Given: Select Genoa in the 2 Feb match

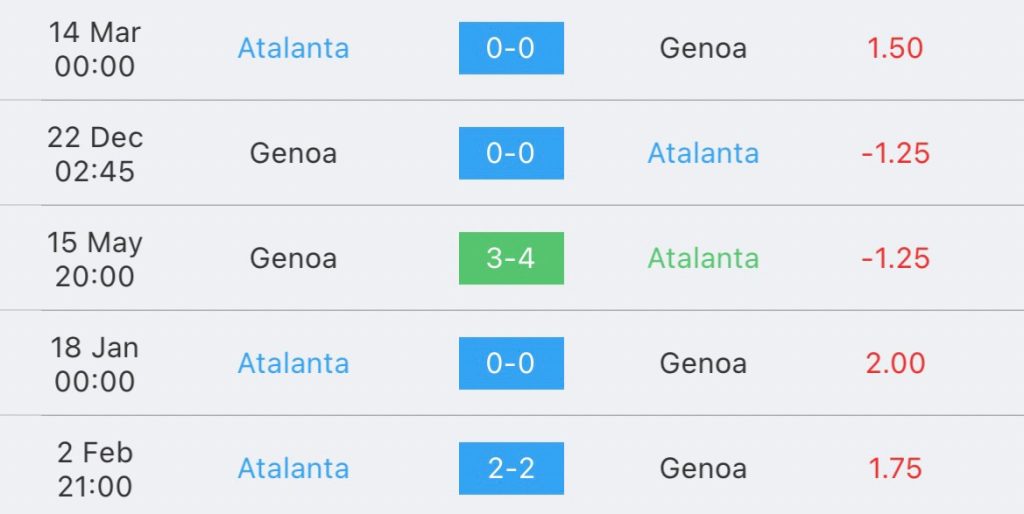Looking at the screenshot, I should click(703, 469).
